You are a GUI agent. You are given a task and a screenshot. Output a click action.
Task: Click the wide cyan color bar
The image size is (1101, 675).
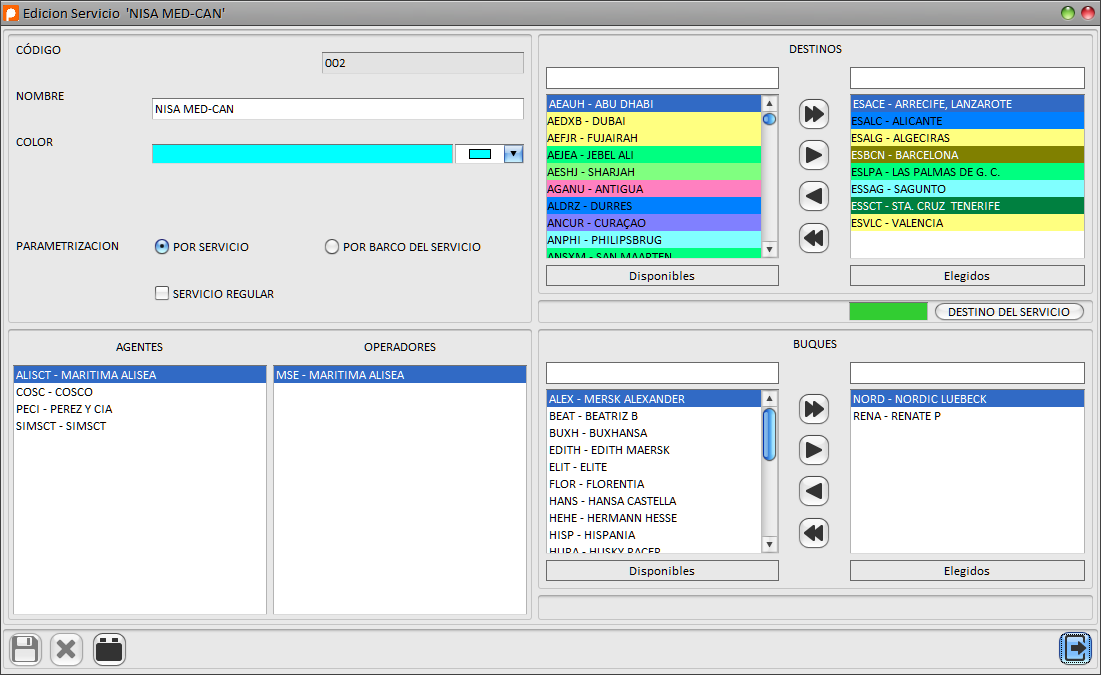302,154
